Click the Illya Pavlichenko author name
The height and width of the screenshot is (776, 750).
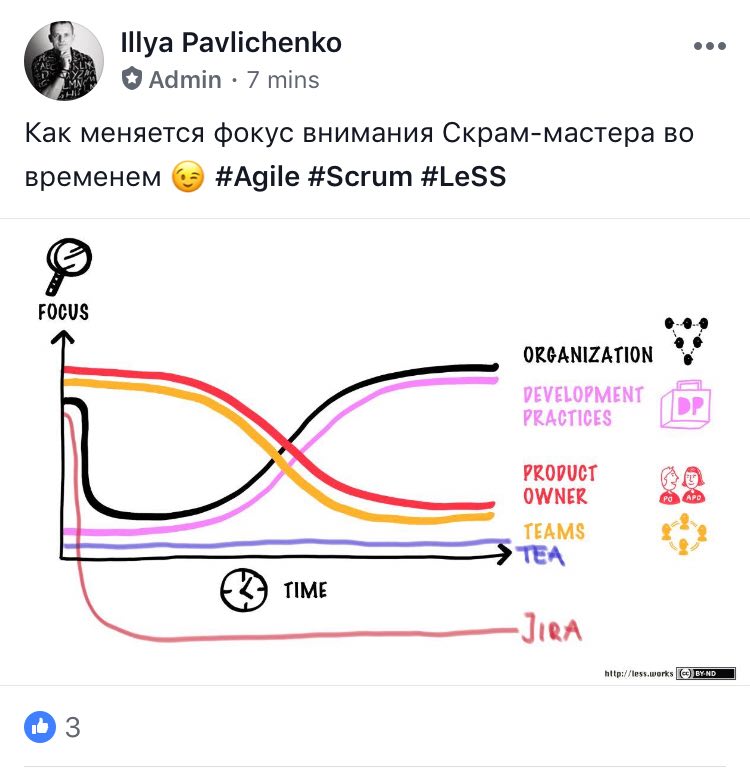tap(231, 43)
